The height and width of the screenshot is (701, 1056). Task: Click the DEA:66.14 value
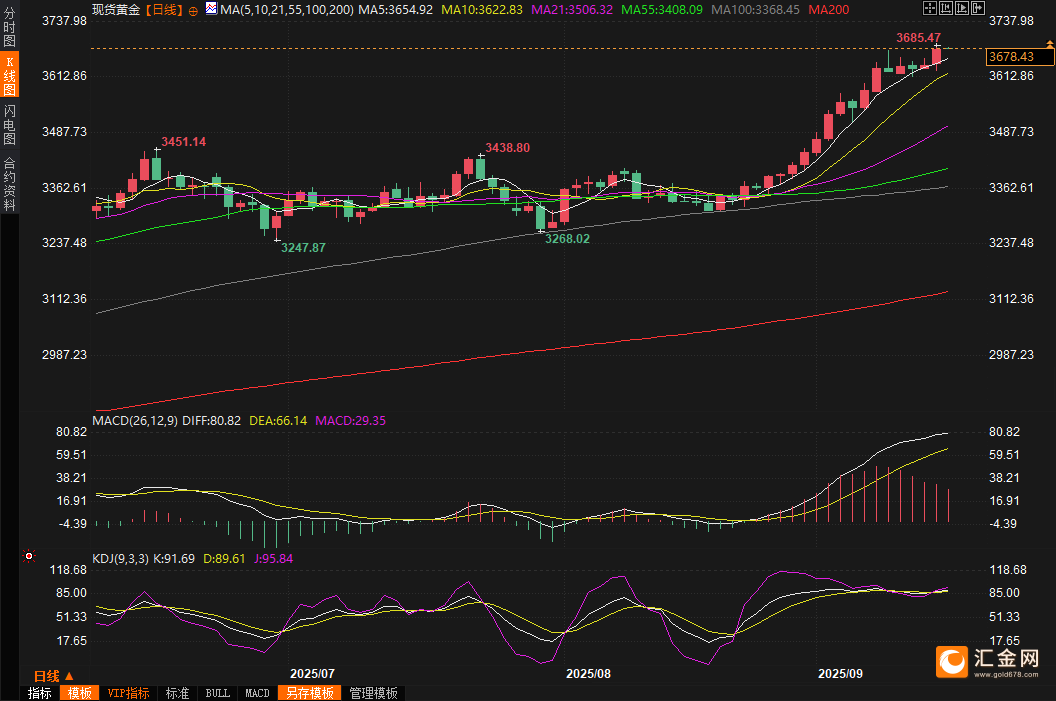tap(277, 421)
